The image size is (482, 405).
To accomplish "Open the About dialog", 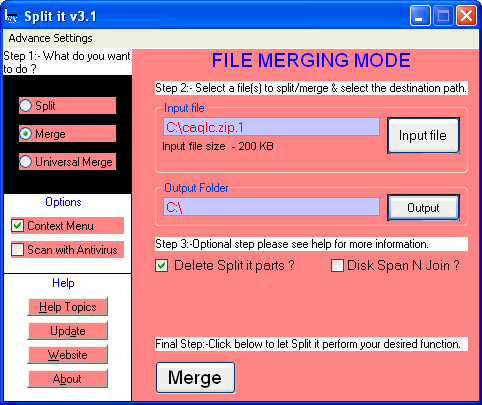I will pos(68,379).
